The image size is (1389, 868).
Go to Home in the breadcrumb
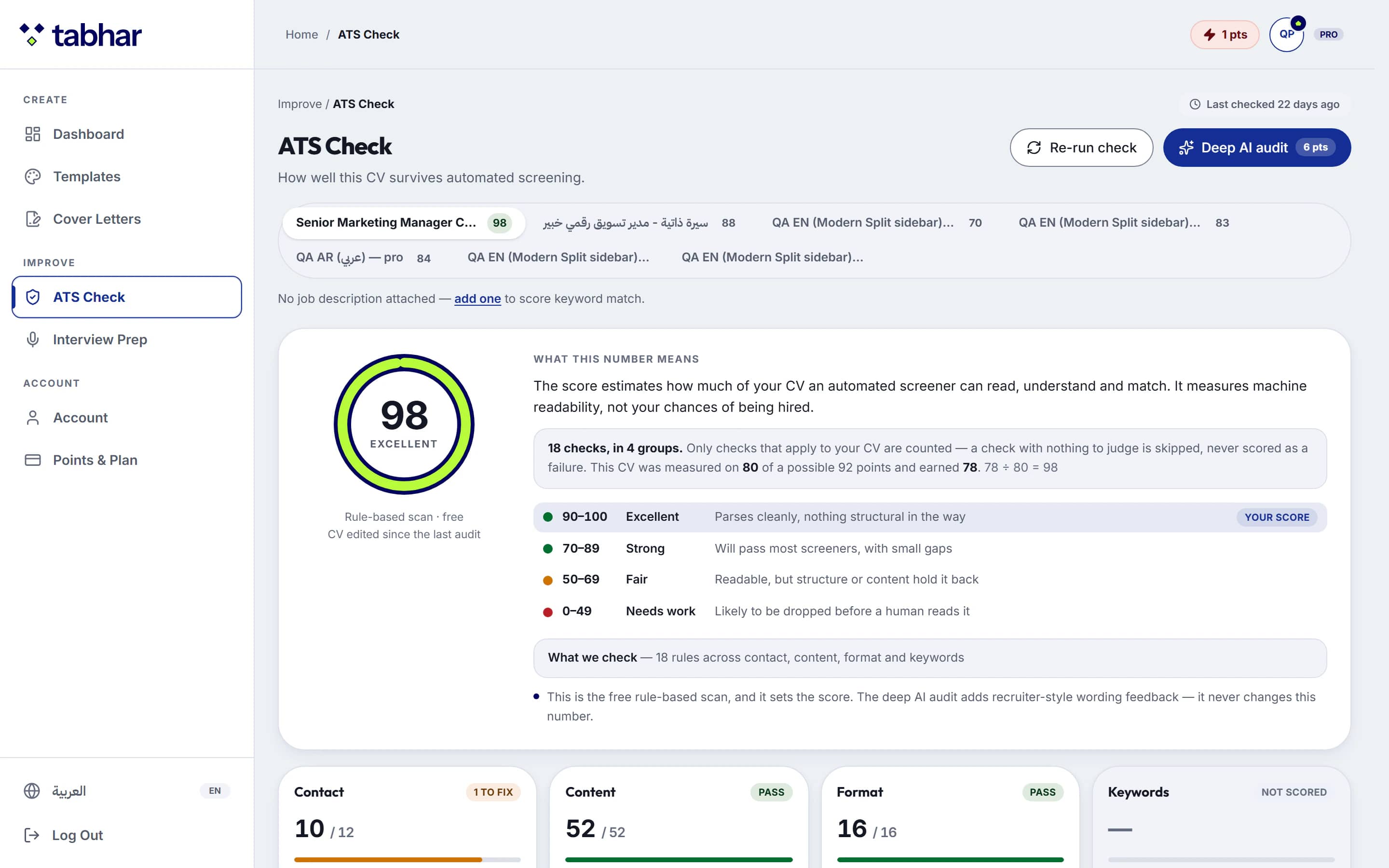(301, 34)
